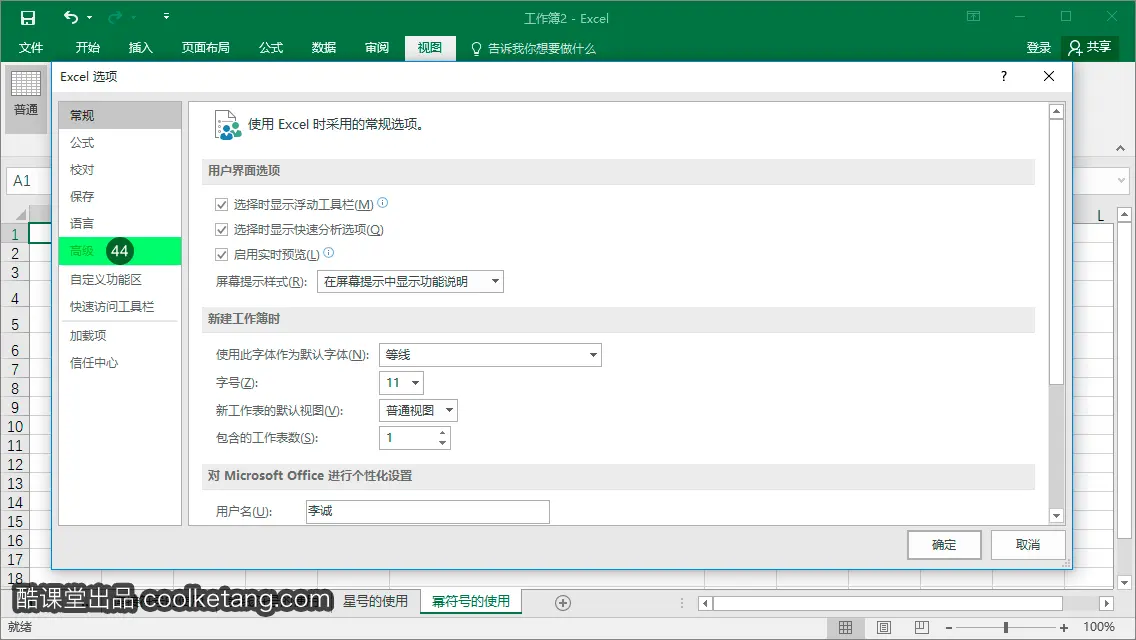The width and height of the screenshot is (1136, 640).
Task: Click the zoom slider handle
Action: point(1006,628)
